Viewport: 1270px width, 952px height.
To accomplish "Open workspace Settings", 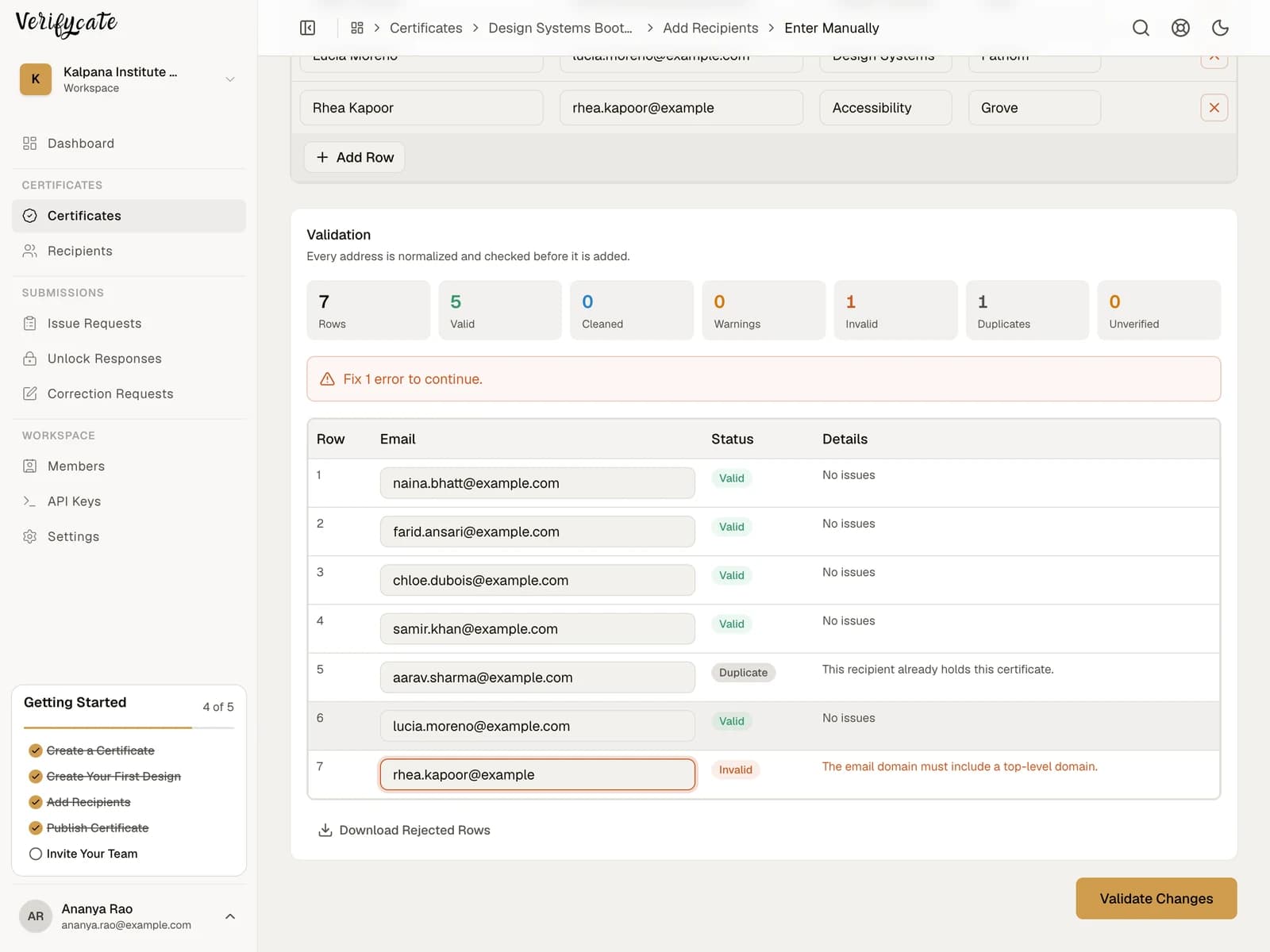I will point(129,536).
